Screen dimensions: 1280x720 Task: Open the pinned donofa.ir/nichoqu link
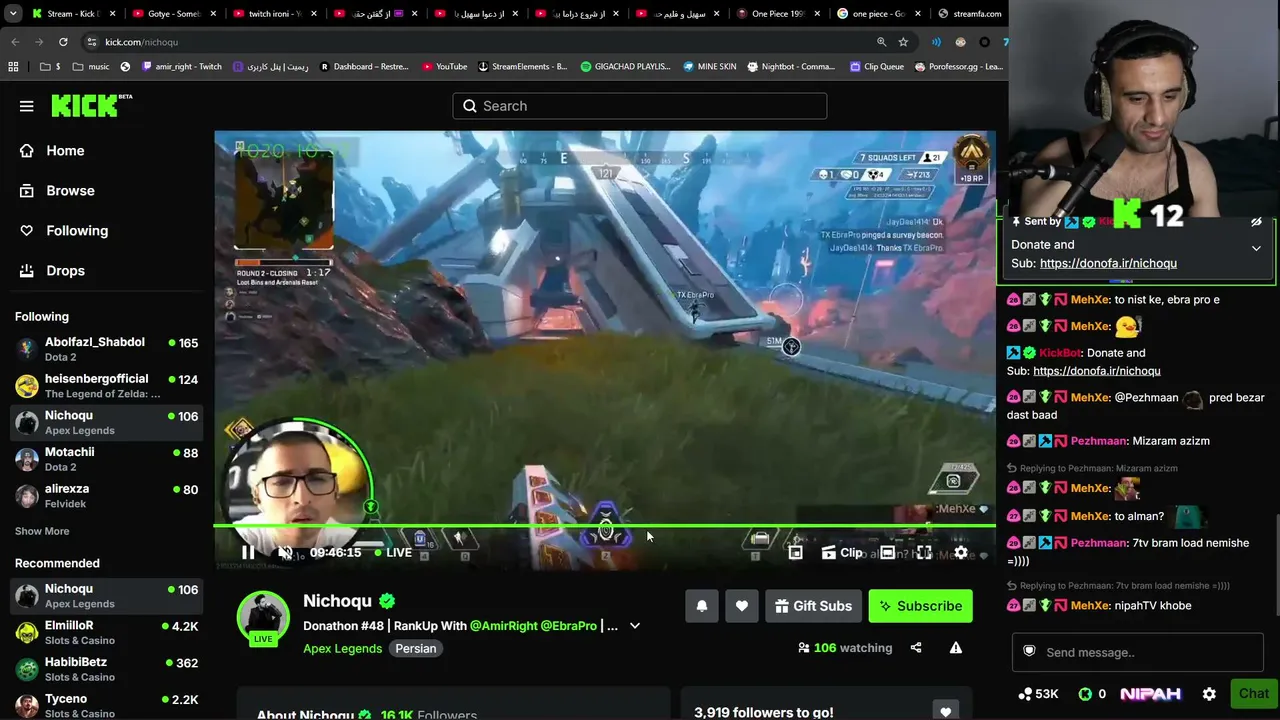point(1108,263)
